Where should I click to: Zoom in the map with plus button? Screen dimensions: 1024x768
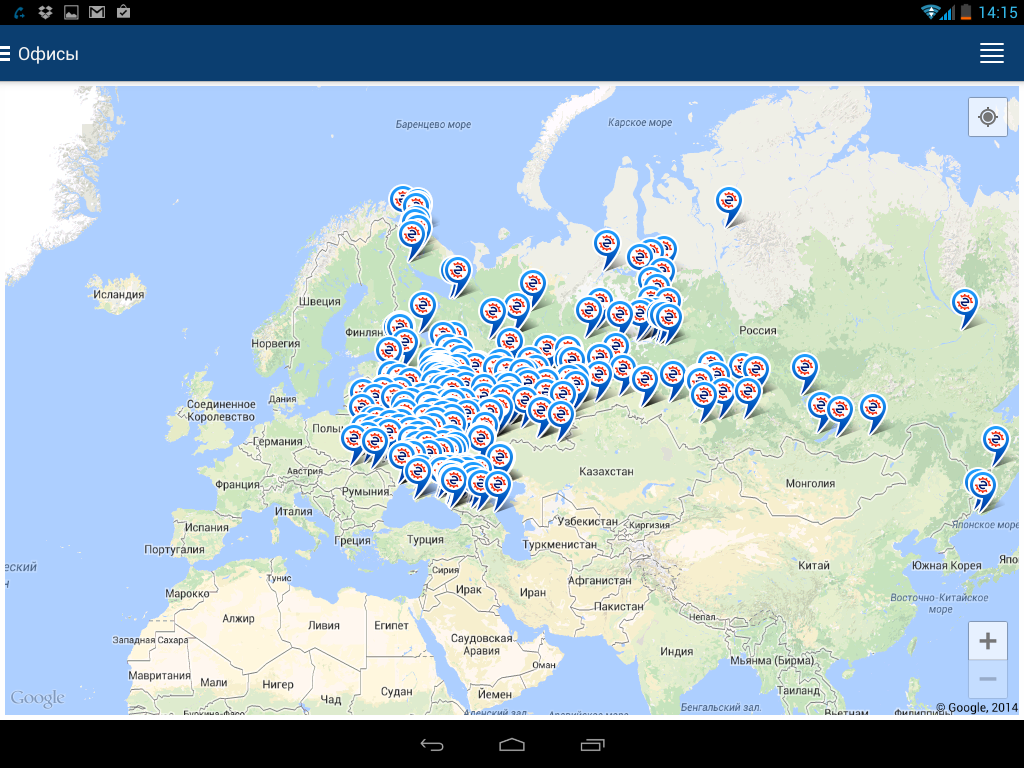pos(987,641)
